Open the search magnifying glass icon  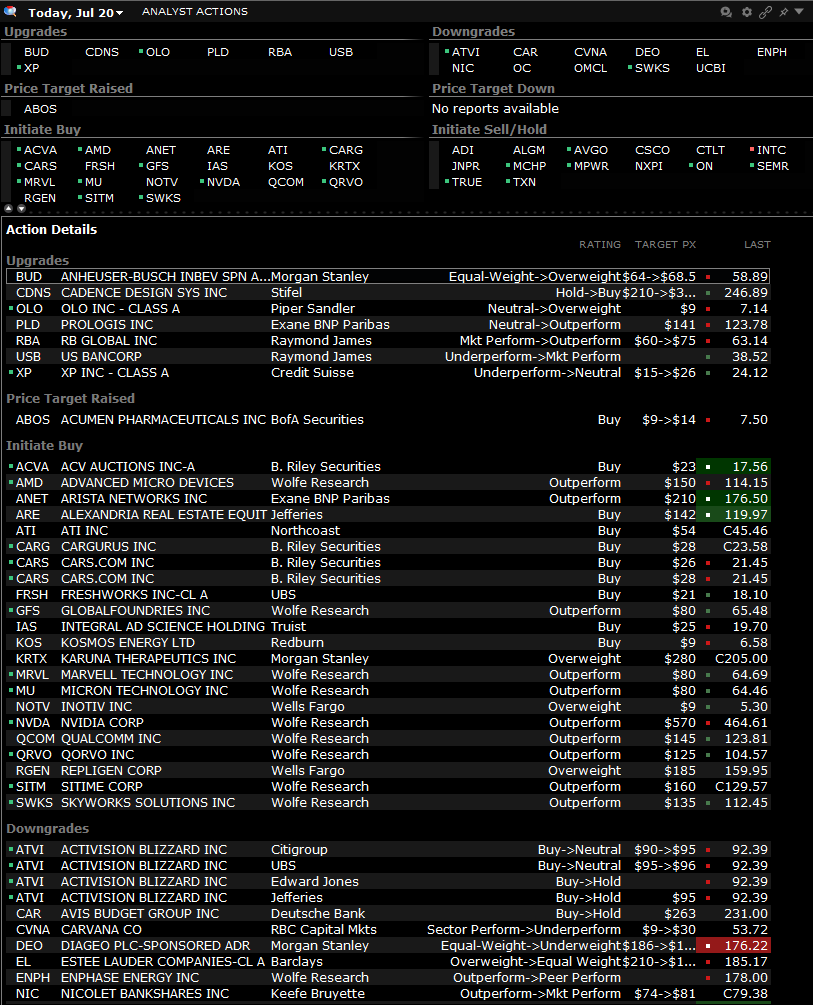10,11
